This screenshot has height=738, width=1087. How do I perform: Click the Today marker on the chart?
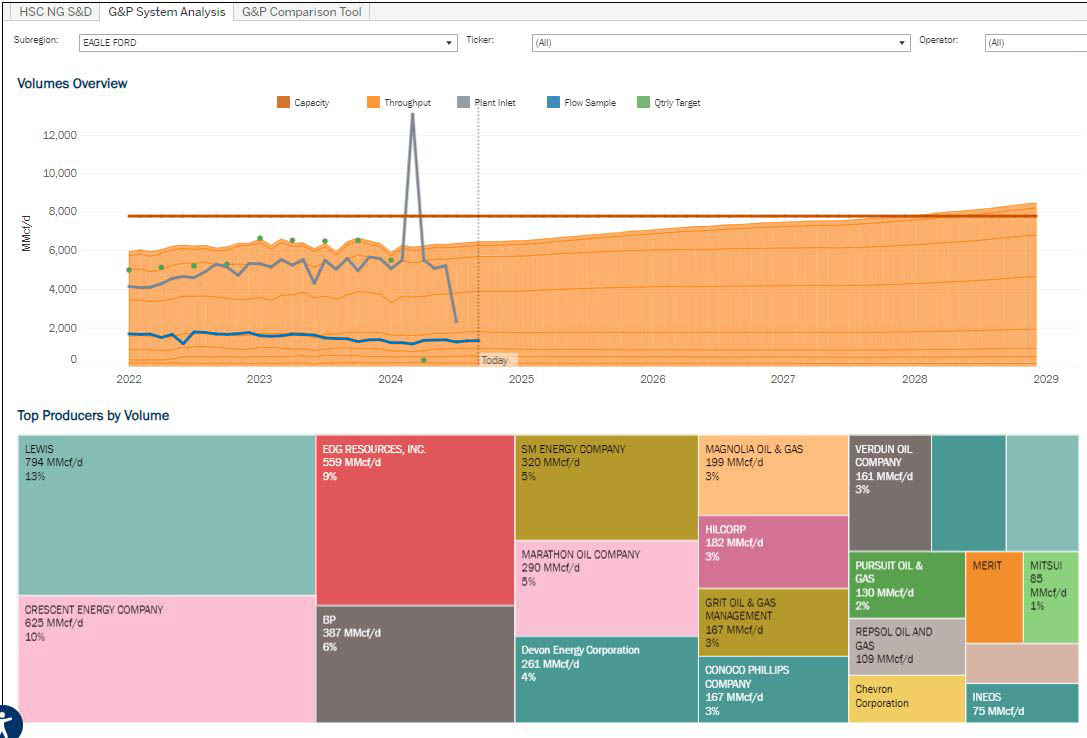click(x=495, y=360)
